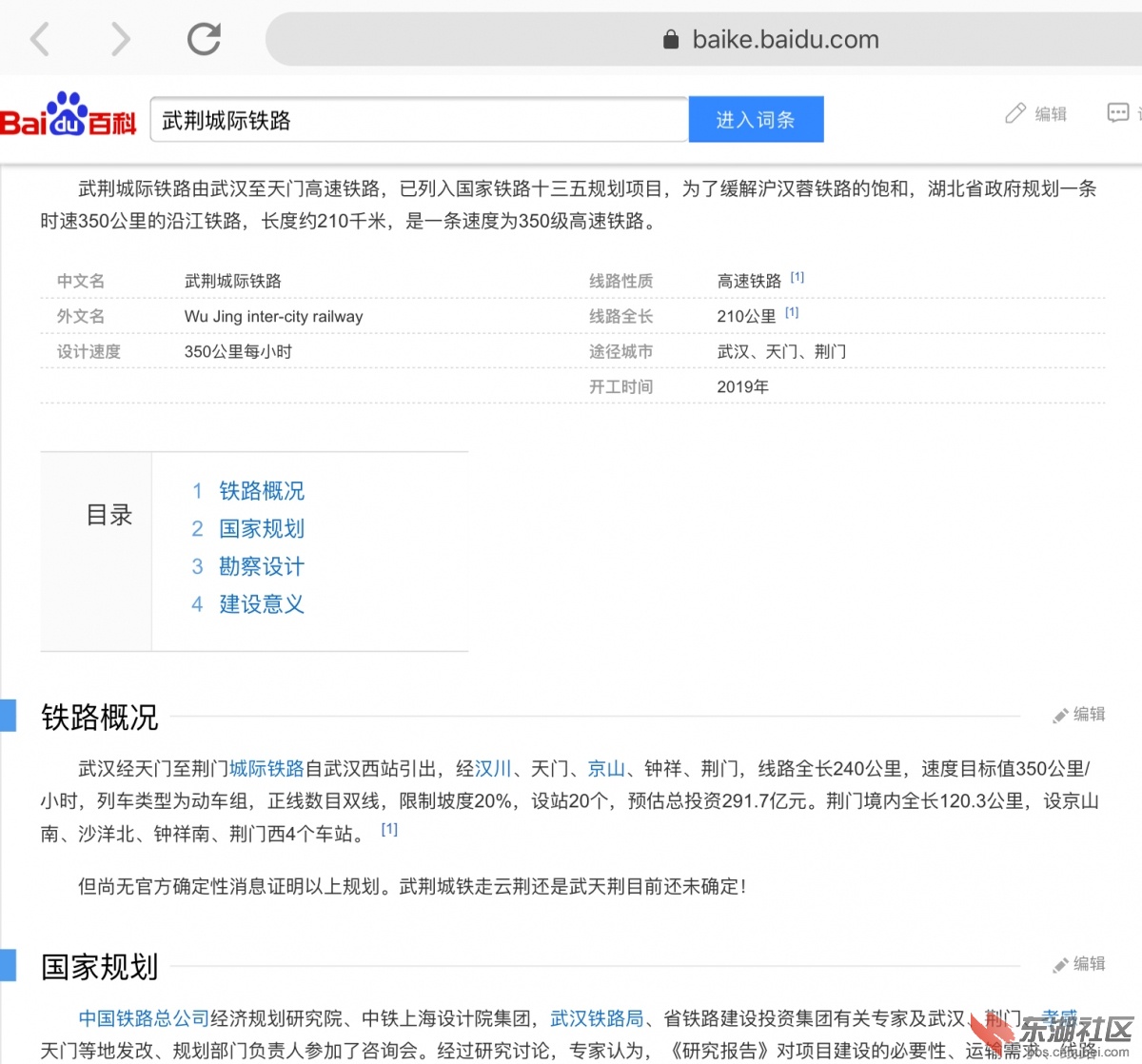This screenshot has width=1142, height=1064.
Task: Select the 开工时间 field label
Action: tap(620, 387)
